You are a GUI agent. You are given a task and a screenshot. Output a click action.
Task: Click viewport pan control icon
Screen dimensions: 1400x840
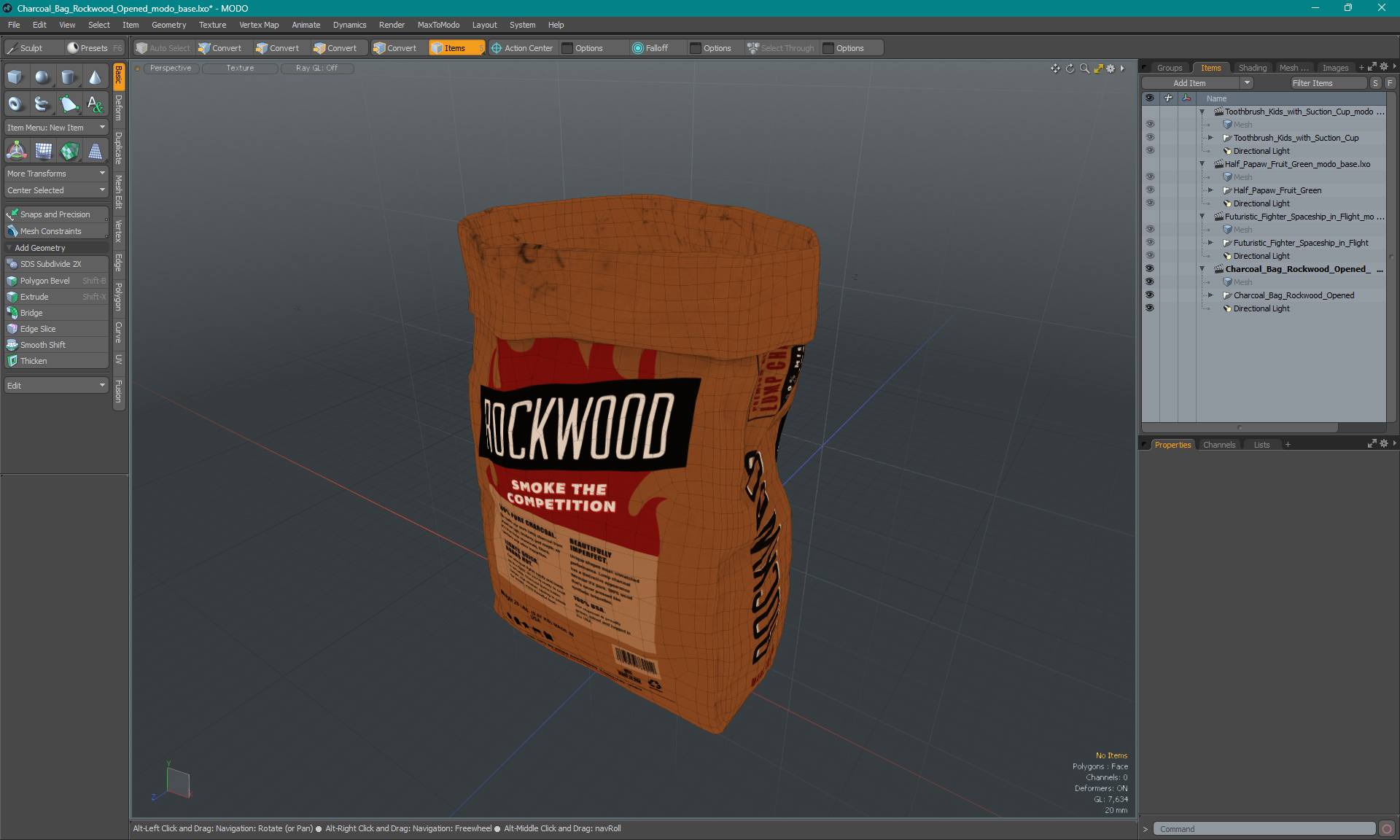[x=1055, y=69]
